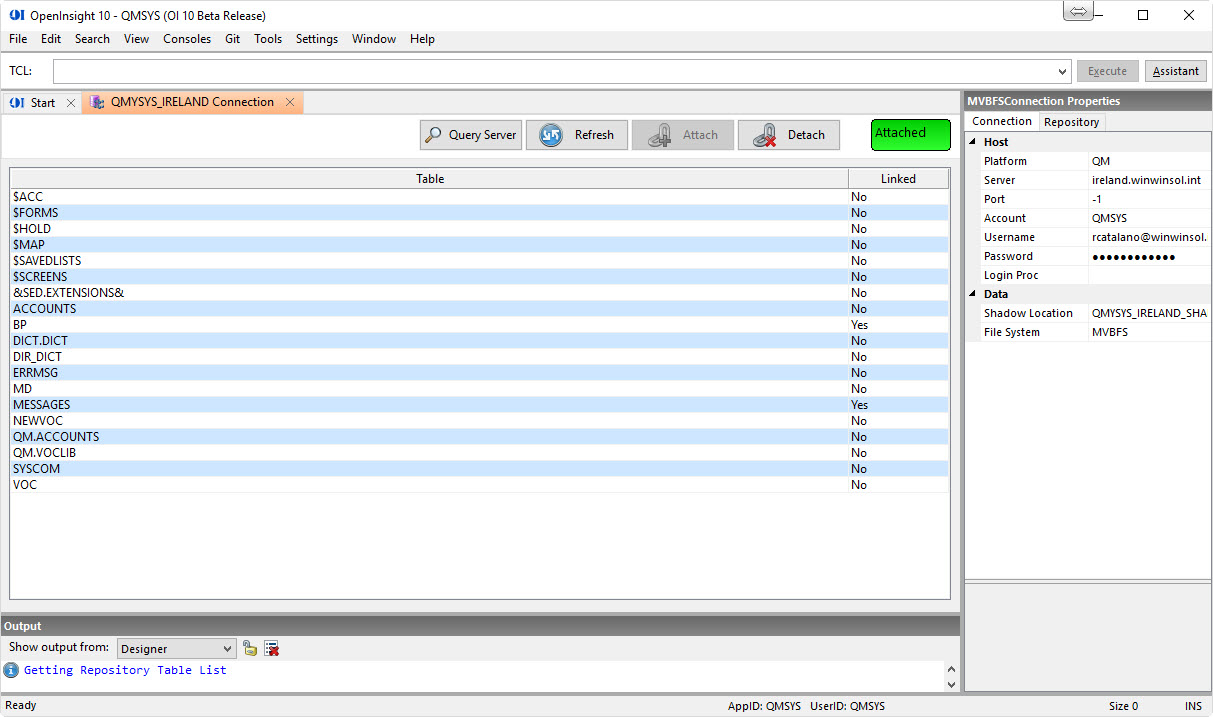Close the Start tab
This screenshot has height=717, width=1213.
[71, 103]
